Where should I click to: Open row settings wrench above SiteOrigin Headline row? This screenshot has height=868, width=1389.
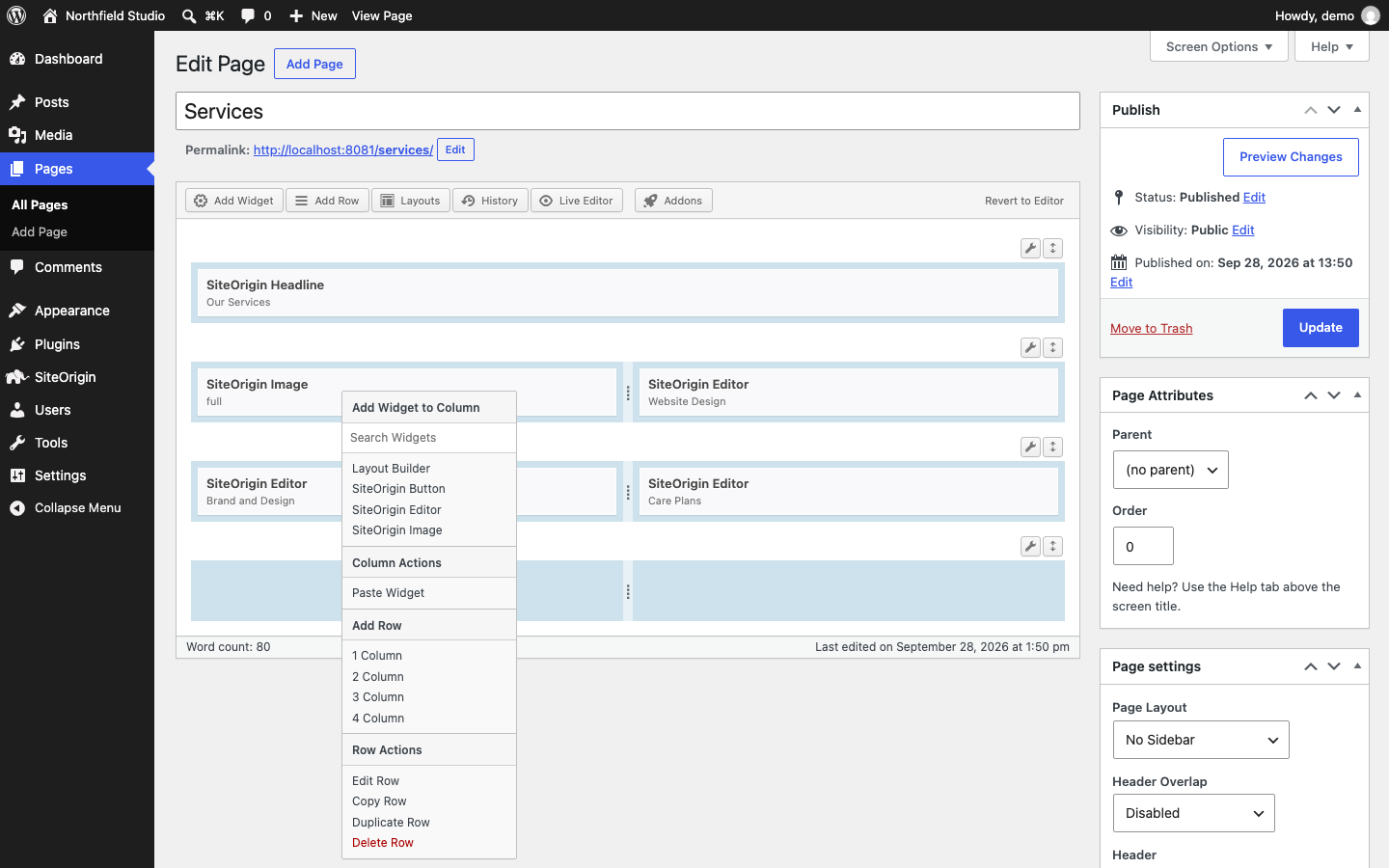1030,248
